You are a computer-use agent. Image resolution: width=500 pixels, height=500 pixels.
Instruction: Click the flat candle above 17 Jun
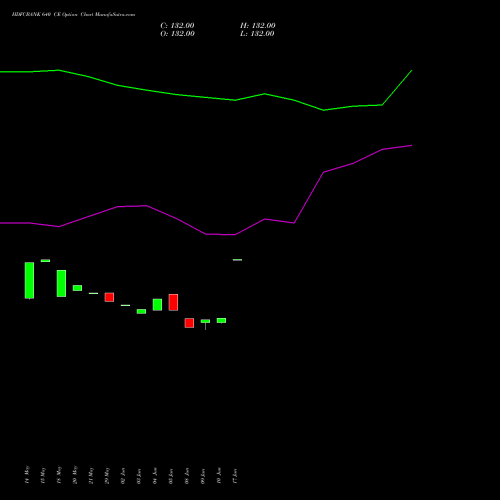pos(237,260)
